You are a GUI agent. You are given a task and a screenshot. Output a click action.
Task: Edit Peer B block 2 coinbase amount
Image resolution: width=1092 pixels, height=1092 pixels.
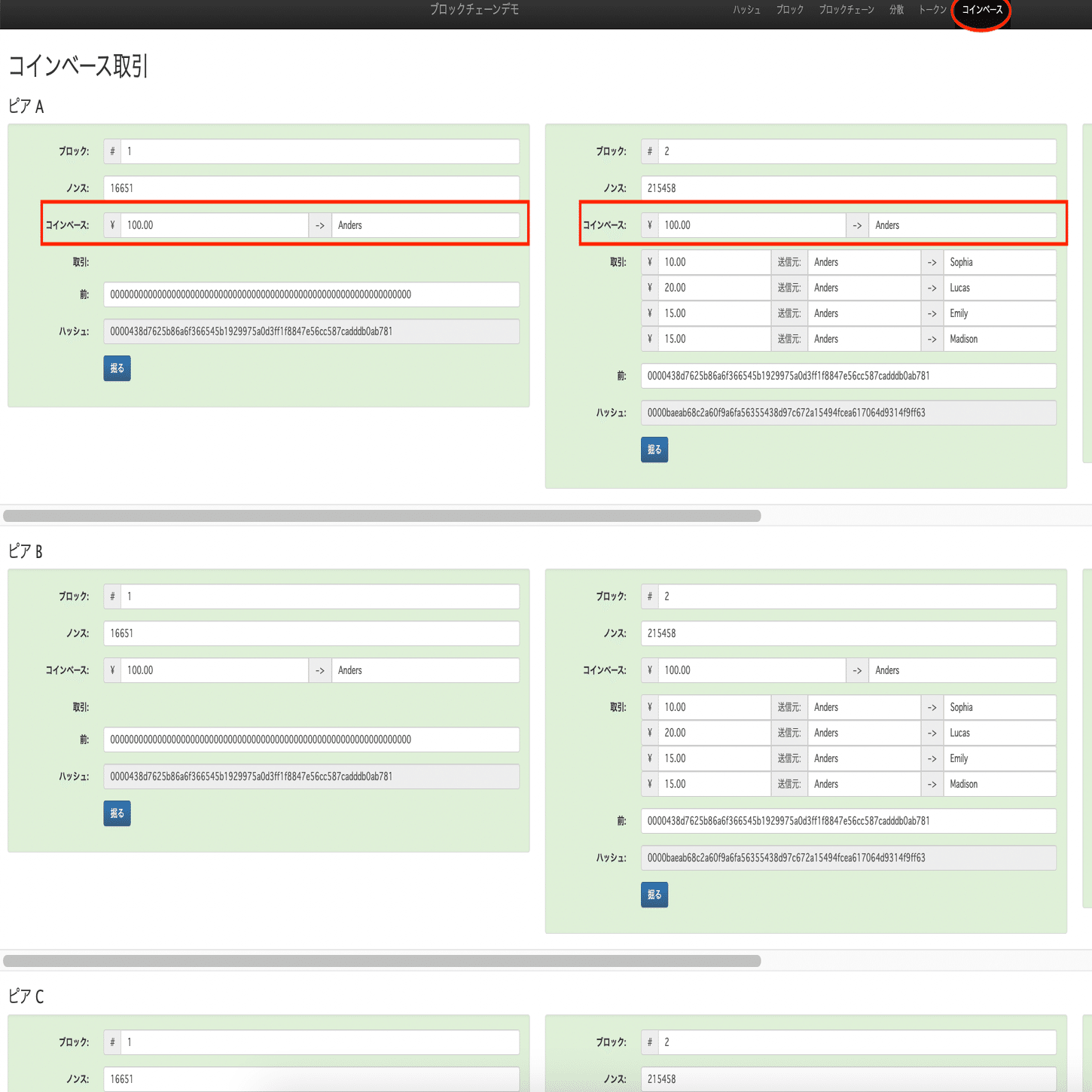pos(752,670)
